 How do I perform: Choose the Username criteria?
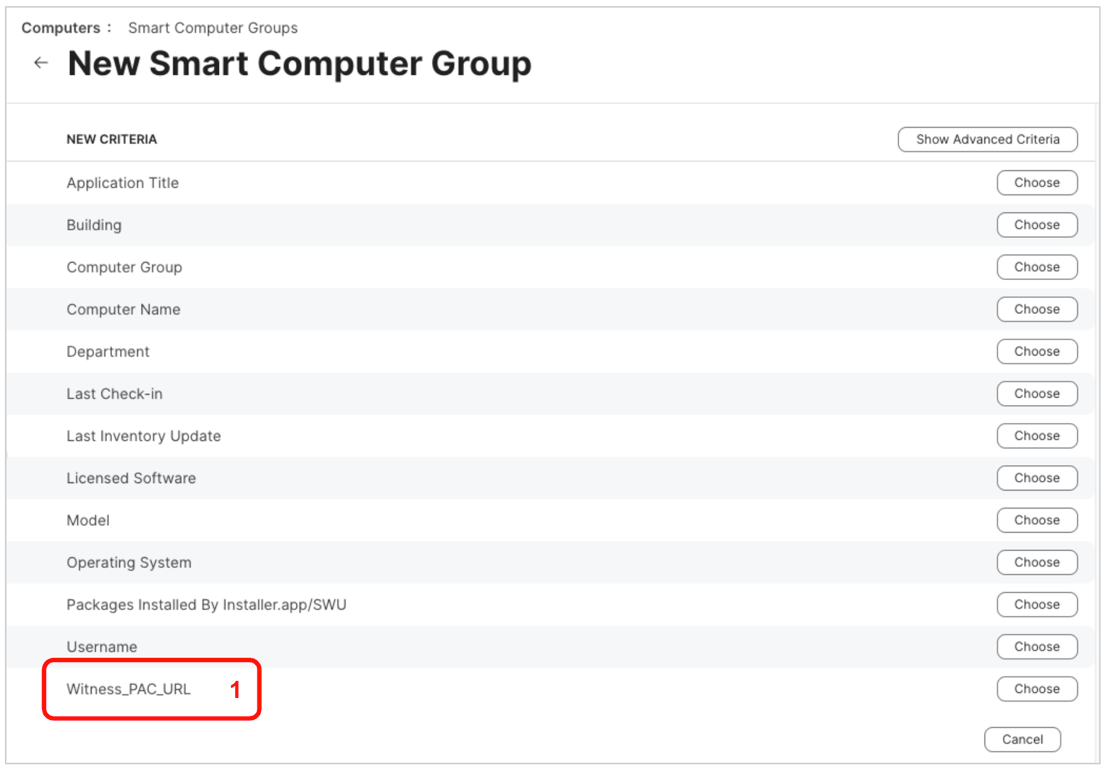tap(1036, 647)
